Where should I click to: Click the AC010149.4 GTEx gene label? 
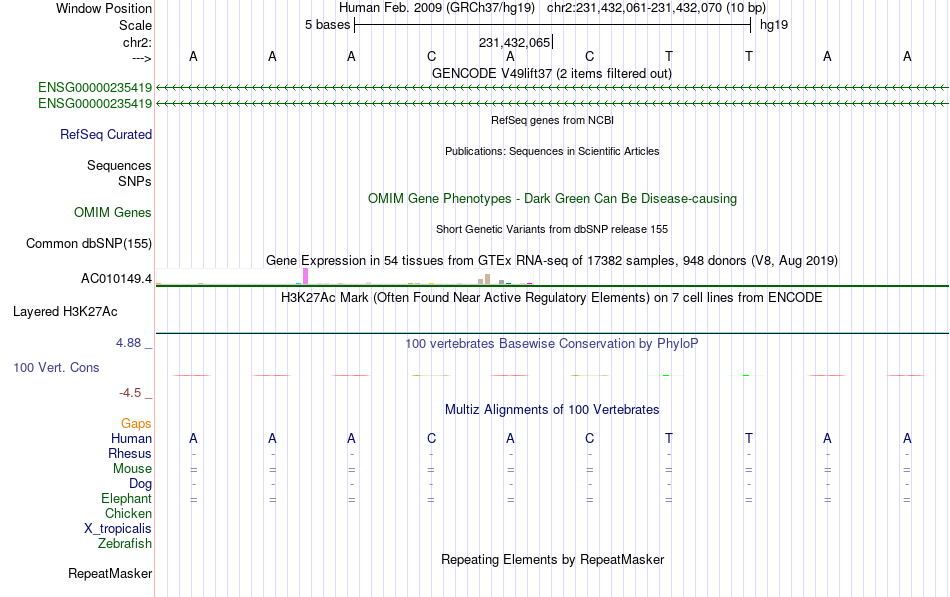click(116, 279)
